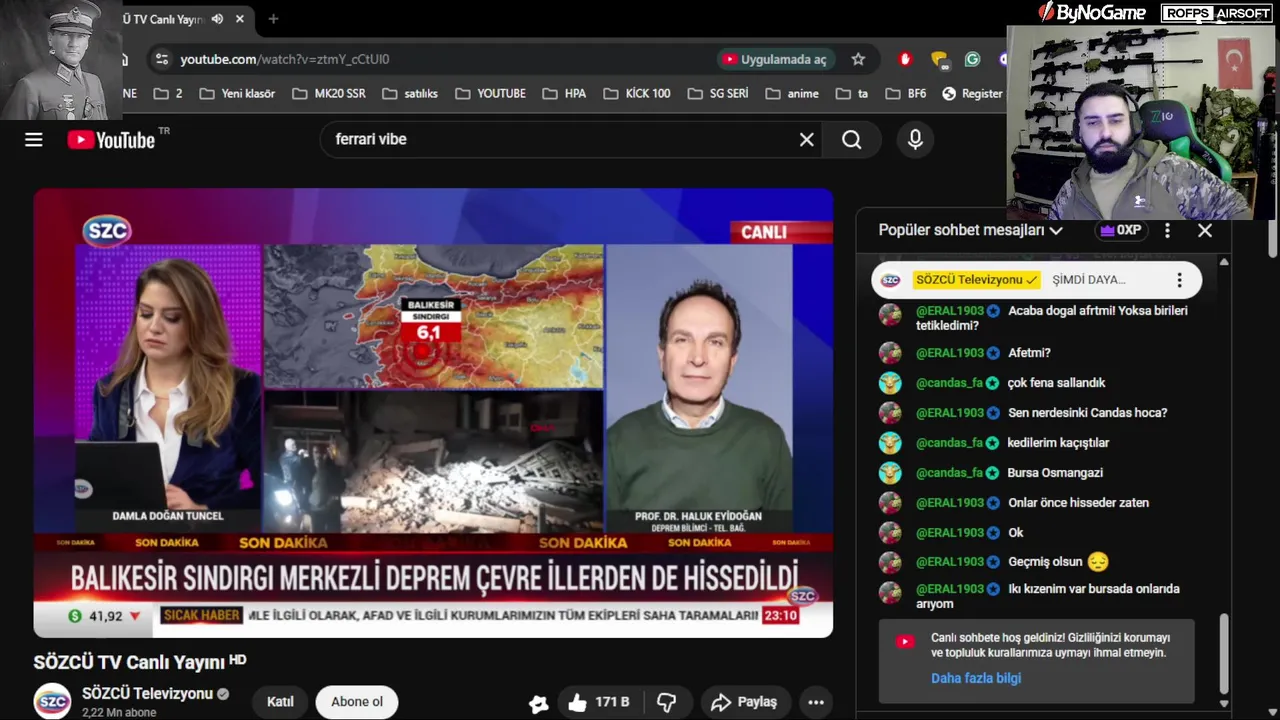Click chat message 'çok fena sallandık'
The height and width of the screenshot is (720, 1280).
pyautogui.click(x=1056, y=382)
